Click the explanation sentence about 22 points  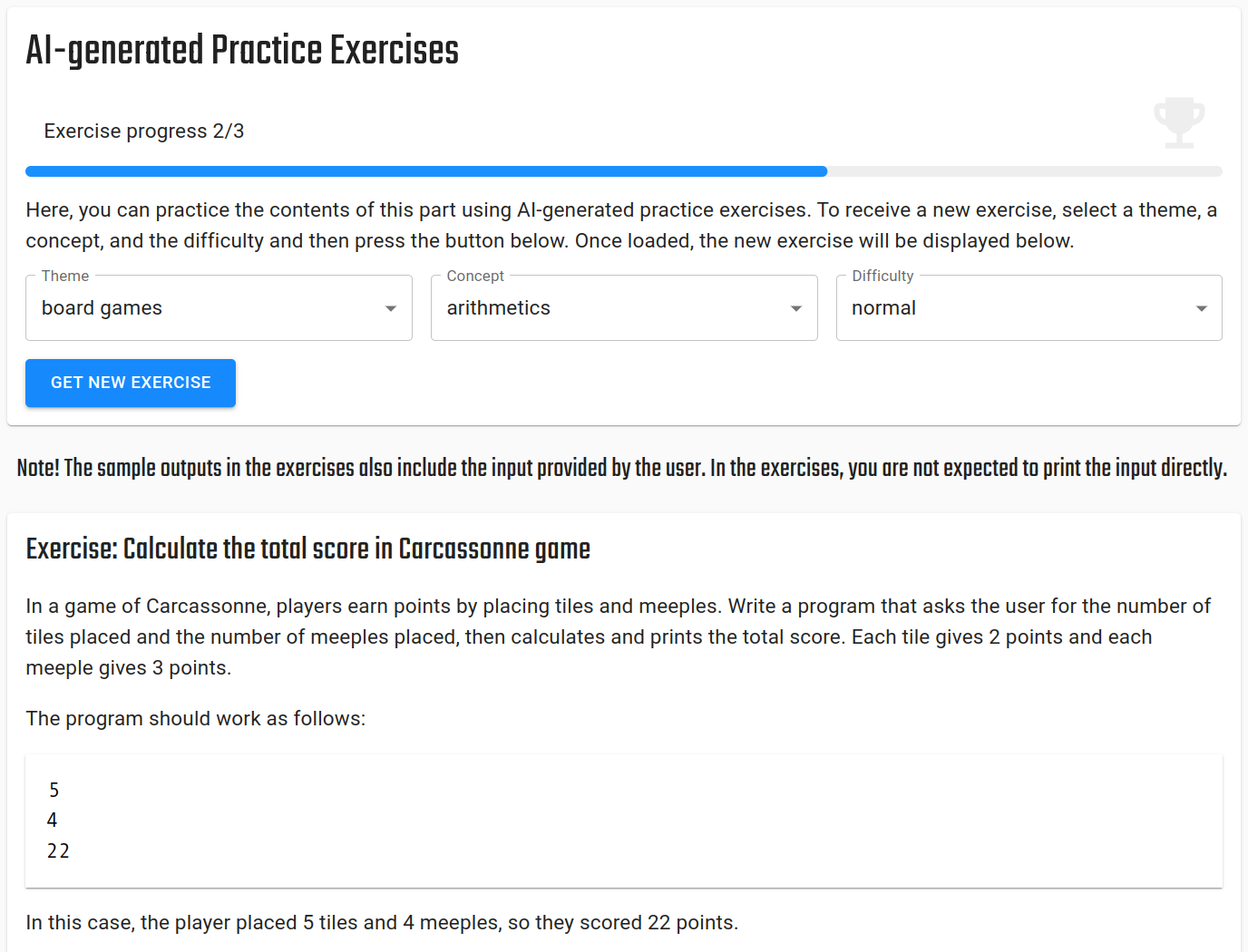pyautogui.click(x=382, y=923)
